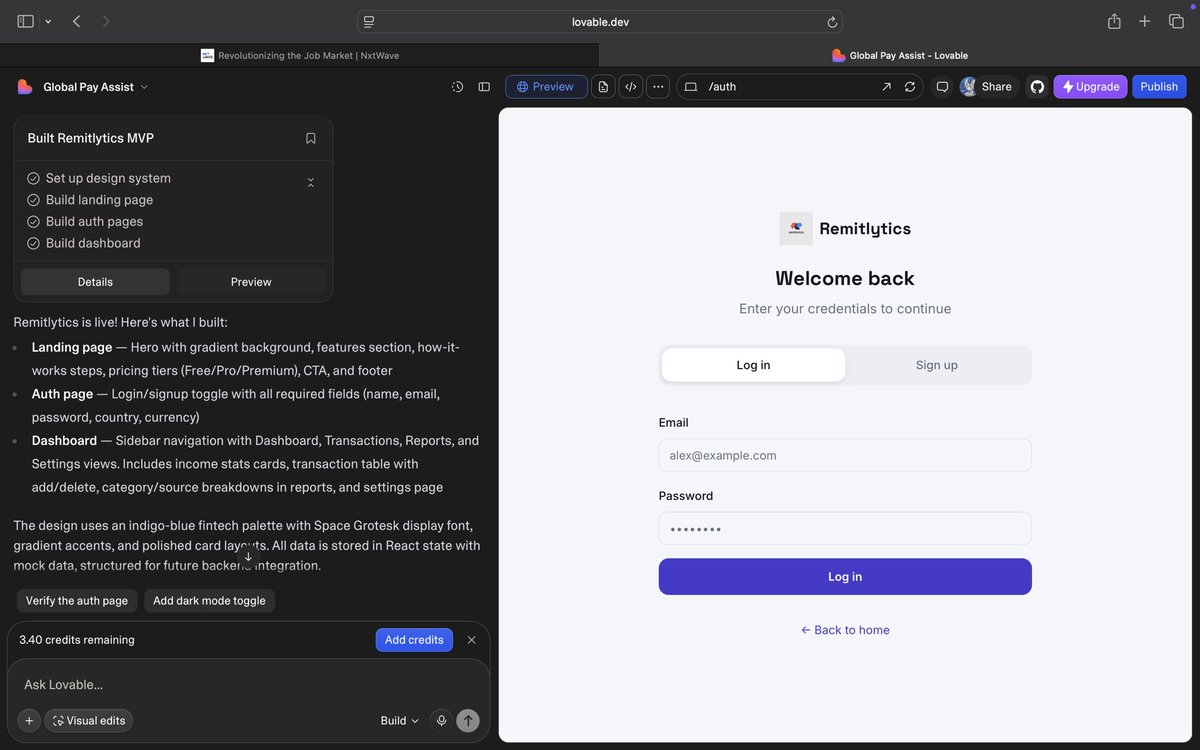This screenshot has height=750, width=1200.
Task: Collapse the task list expander on the MVP card
Action: click(x=311, y=182)
